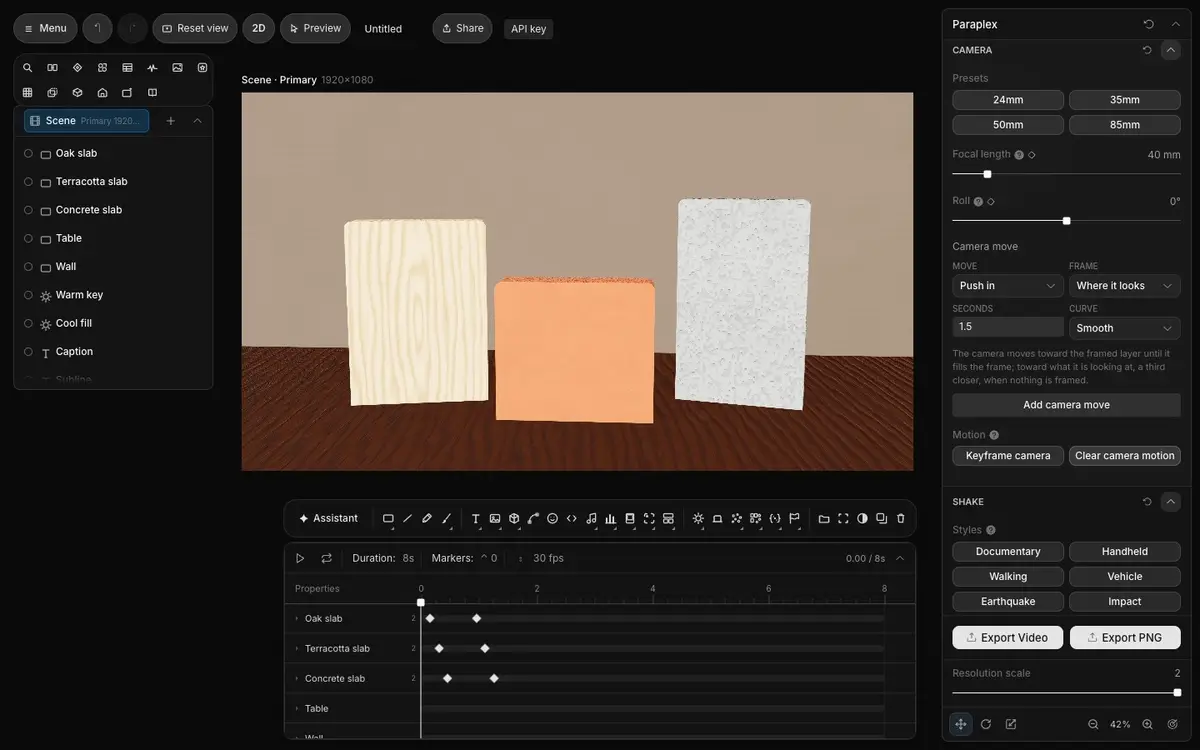
Task: Select the line tool in toolbar
Action: click(407, 518)
